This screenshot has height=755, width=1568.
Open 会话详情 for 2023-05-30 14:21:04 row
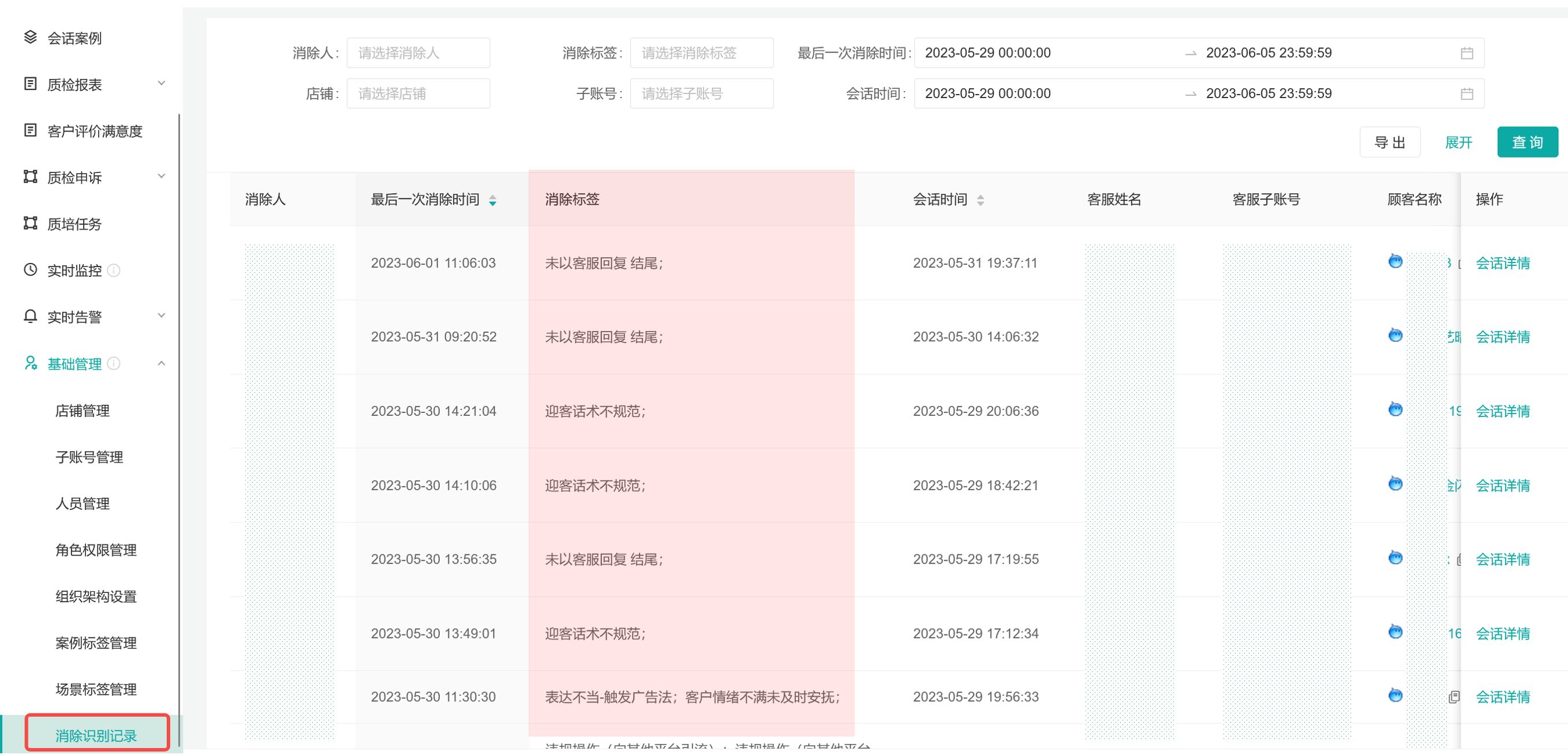pyautogui.click(x=1502, y=411)
